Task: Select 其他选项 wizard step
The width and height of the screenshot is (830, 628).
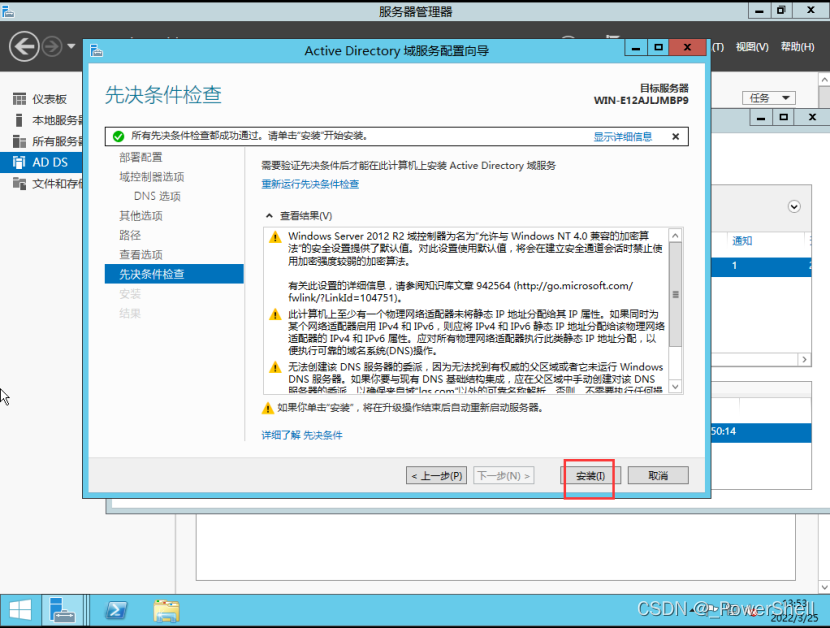Action: [x=141, y=216]
